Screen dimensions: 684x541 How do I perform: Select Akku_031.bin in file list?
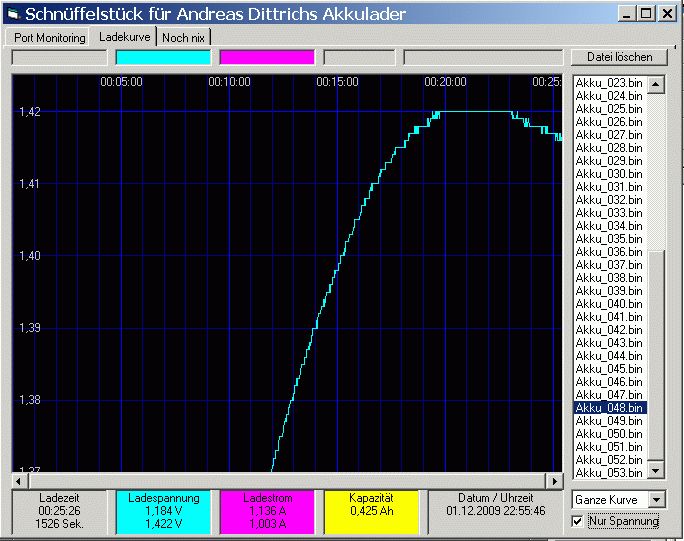pos(609,187)
